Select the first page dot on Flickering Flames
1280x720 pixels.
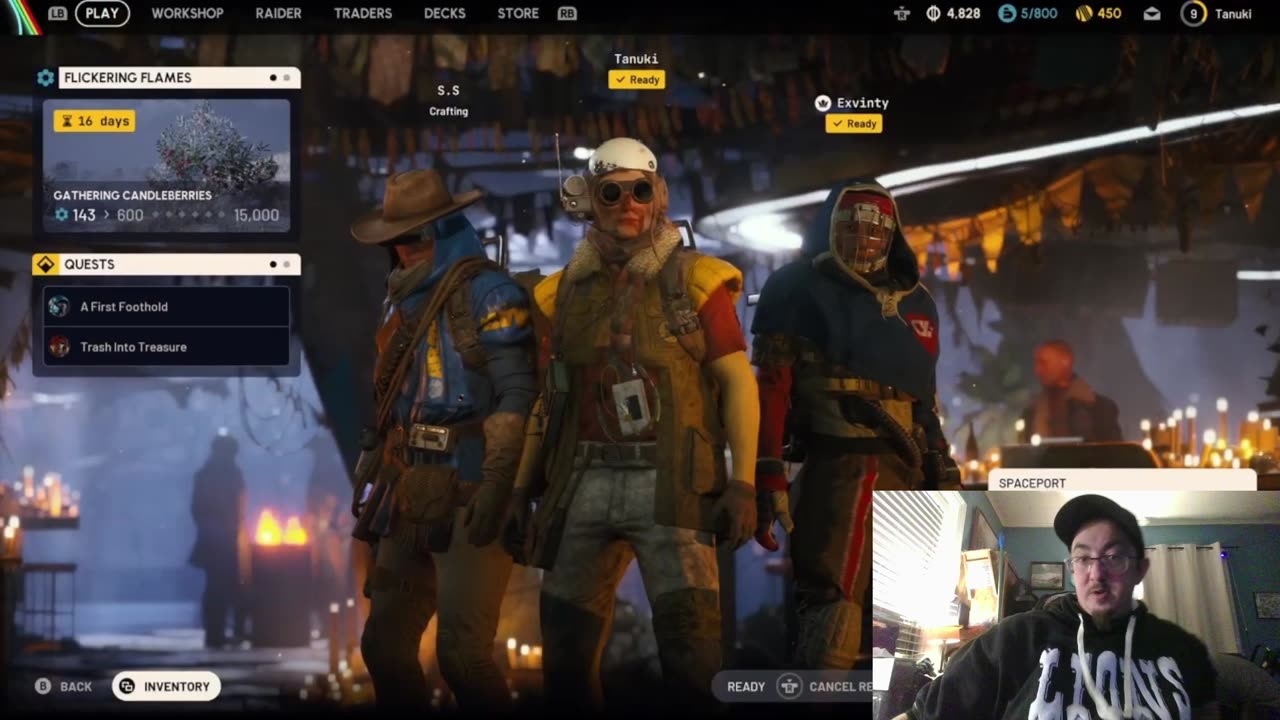point(273,78)
